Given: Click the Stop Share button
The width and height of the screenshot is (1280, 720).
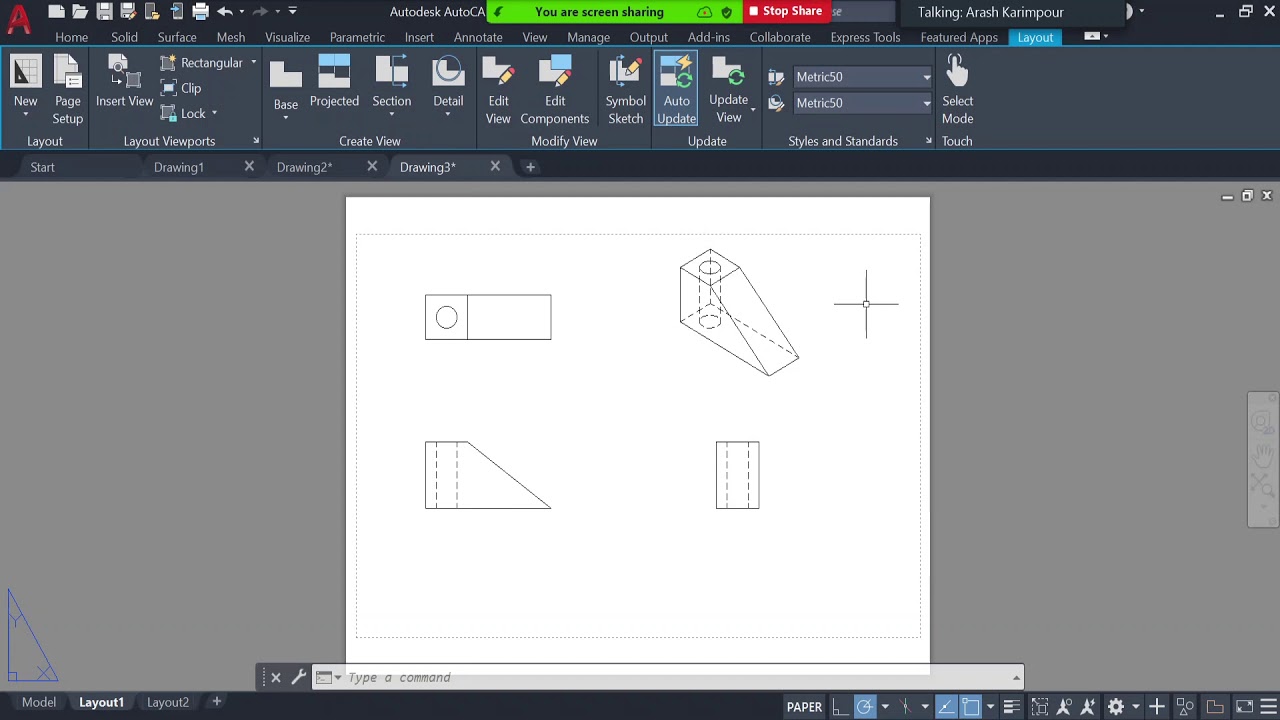Looking at the screenshot, I should (x=785, y=12).
